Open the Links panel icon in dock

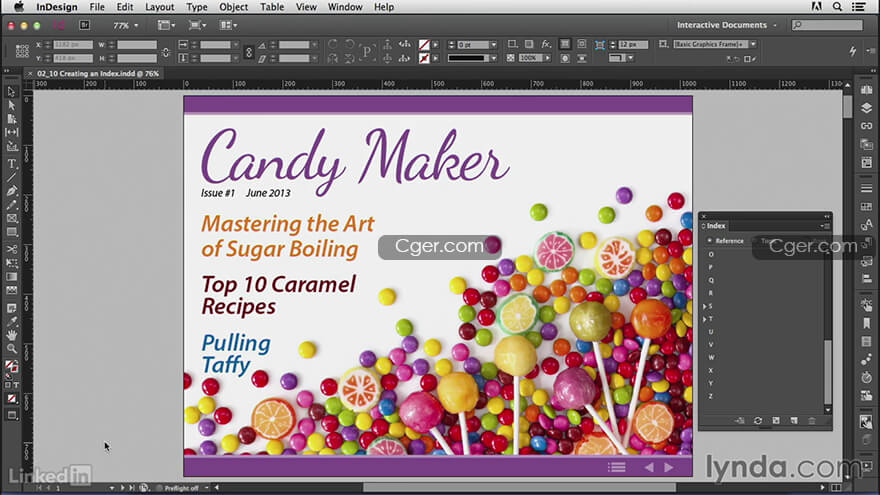pos(867,126)
